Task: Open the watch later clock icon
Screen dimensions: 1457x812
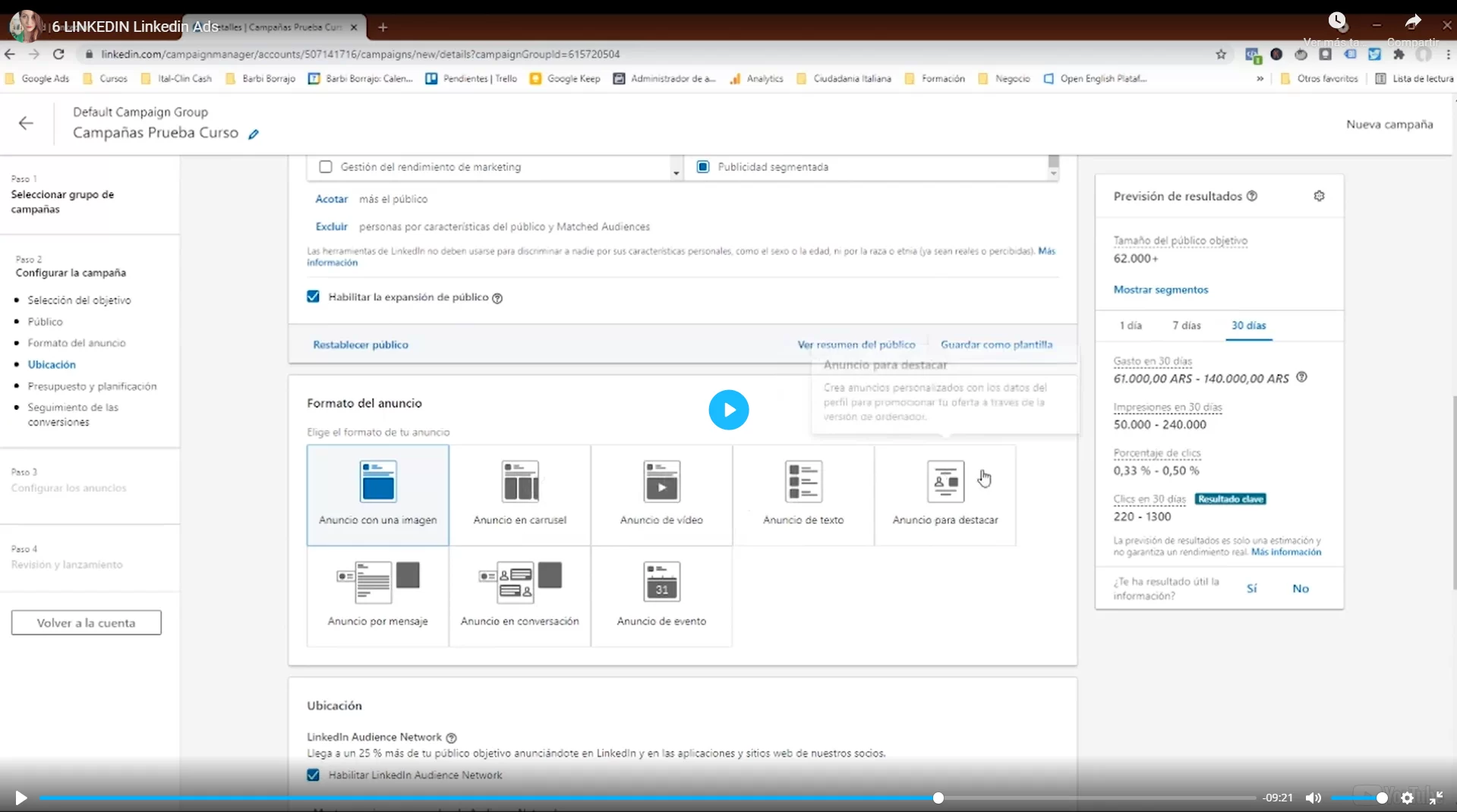Action: (x=1337, y=21)
